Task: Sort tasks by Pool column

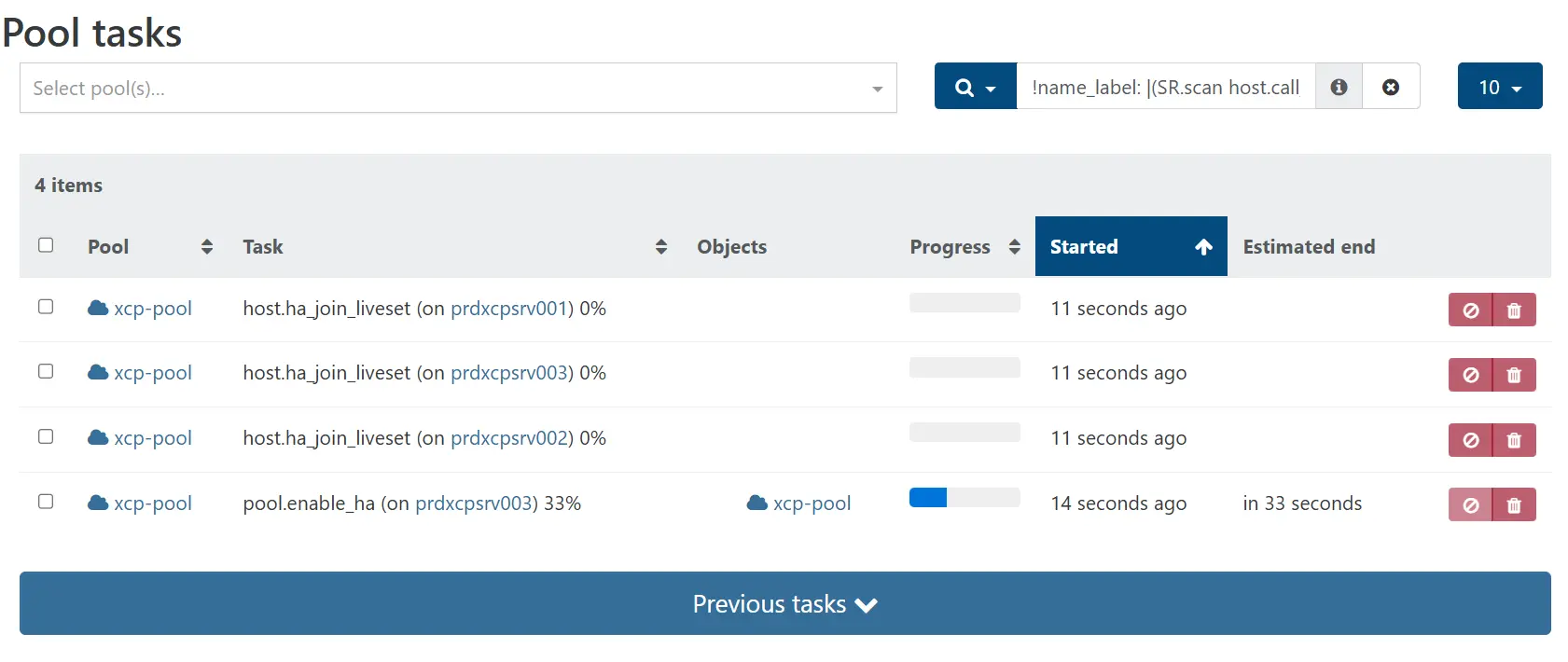Action: point(149,247)
